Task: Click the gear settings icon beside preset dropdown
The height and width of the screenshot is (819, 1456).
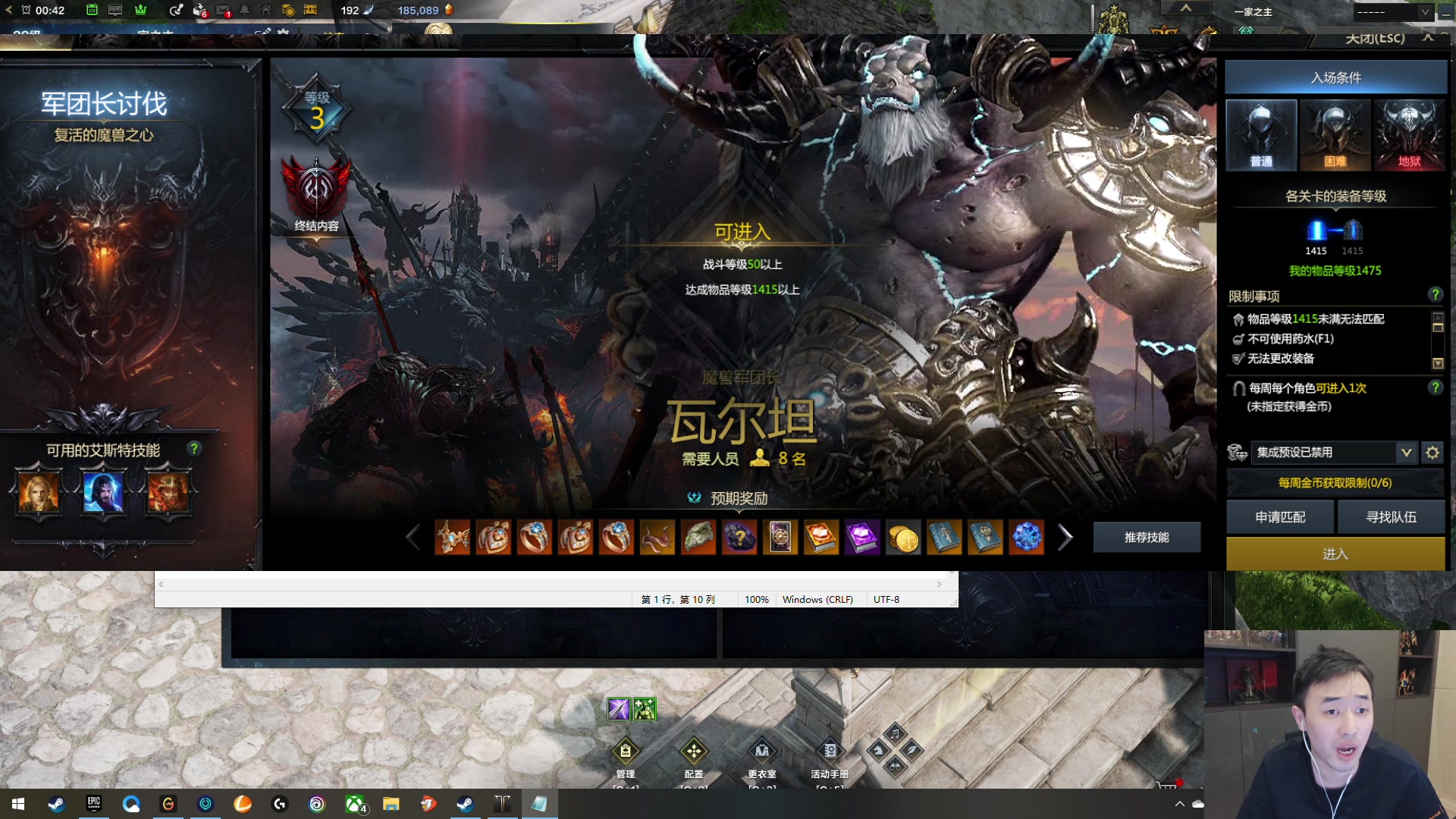Action: [1432, 453]
